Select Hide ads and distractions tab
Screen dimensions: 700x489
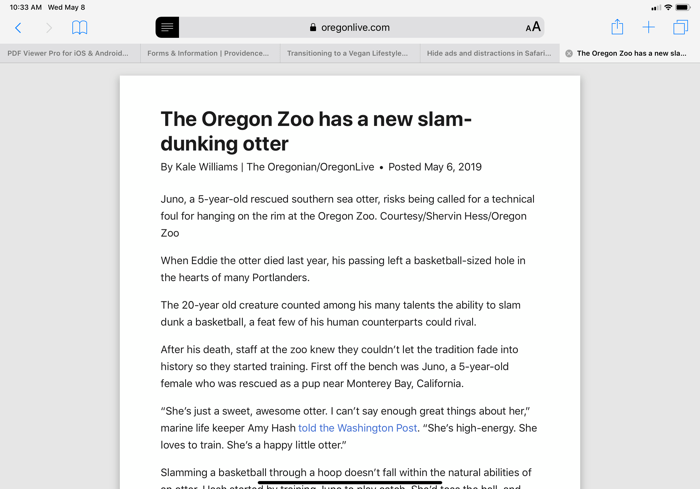pyautogui.click(x=487, y=53)
